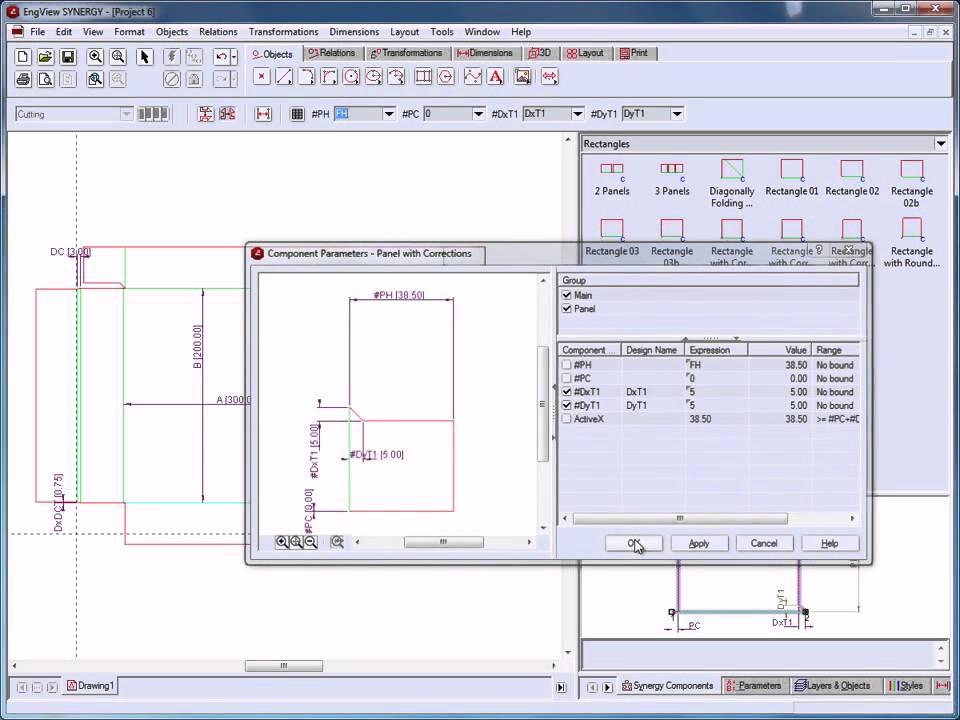Image resolution: width=960 pixels, height=720 pixels.
Task: Uncheck the #DyT1 component checkbox
Action: click(x=566, y=405)
